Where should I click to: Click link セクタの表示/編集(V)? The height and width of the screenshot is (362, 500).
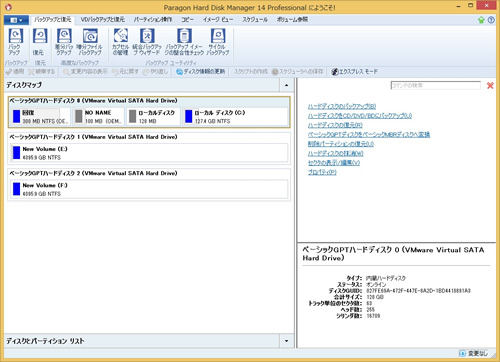[x=334, y=163]
